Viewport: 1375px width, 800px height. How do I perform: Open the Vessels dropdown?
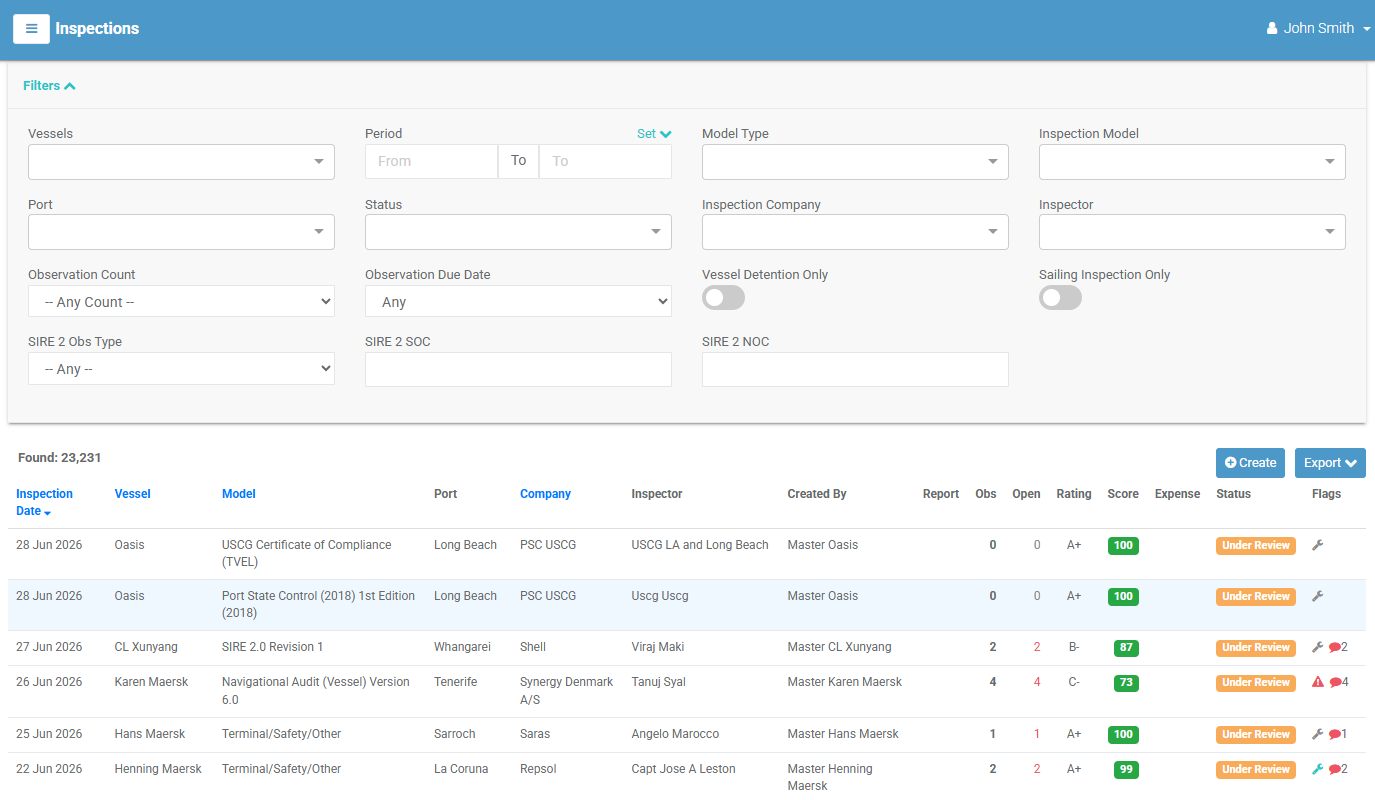click(x=181, y=162)
